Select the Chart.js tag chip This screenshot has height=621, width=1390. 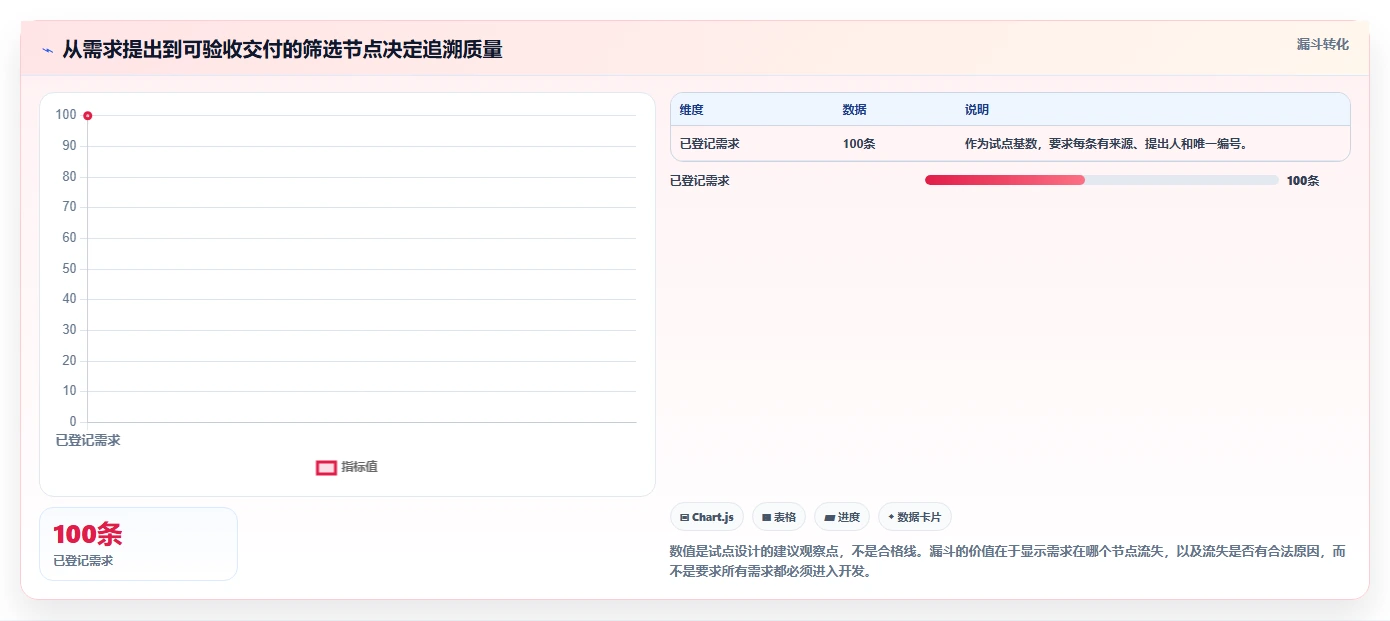coord(707,517)
